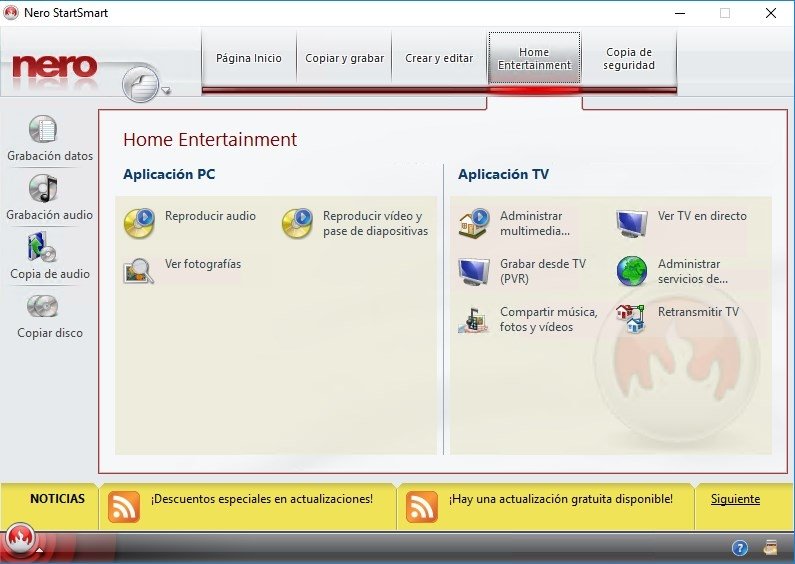This screenshot has height=564, width=795.
Task: Click Reproducir vídeo y pase de diapositivas text
Action: (x=375, y=223)
